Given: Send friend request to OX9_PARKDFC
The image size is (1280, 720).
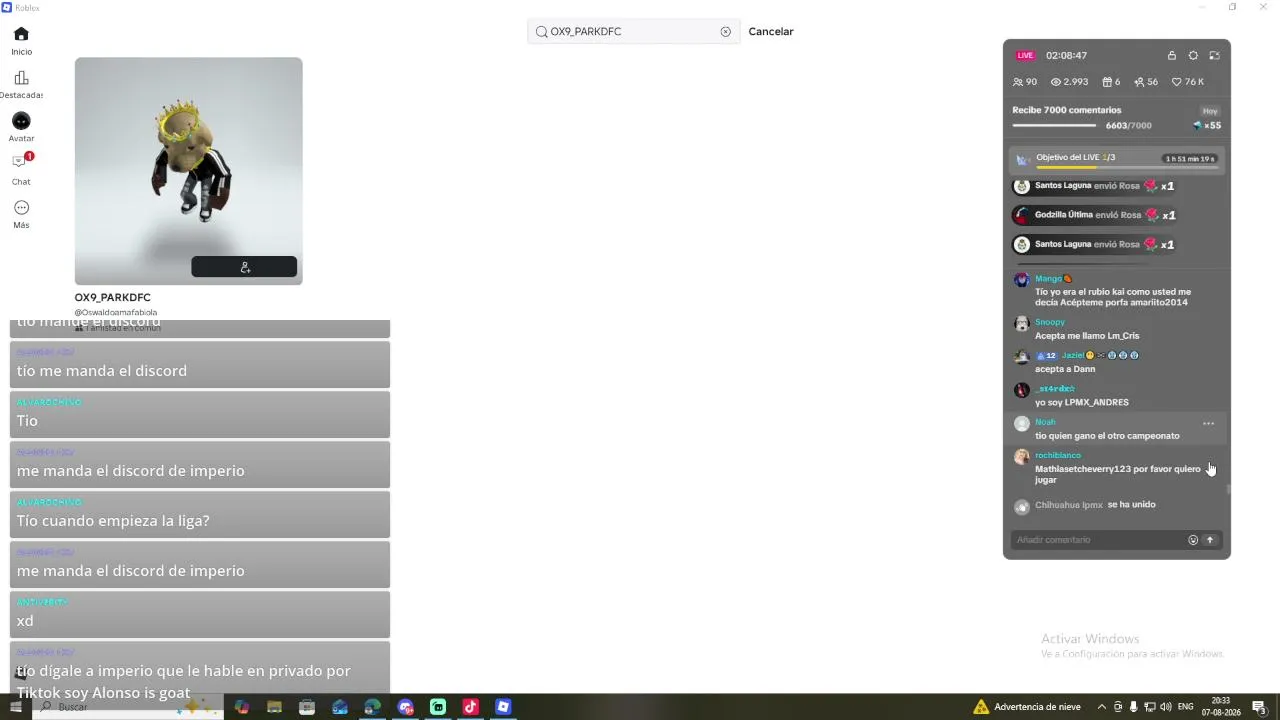Looking at the screenshot, I should tap(244, 267).
